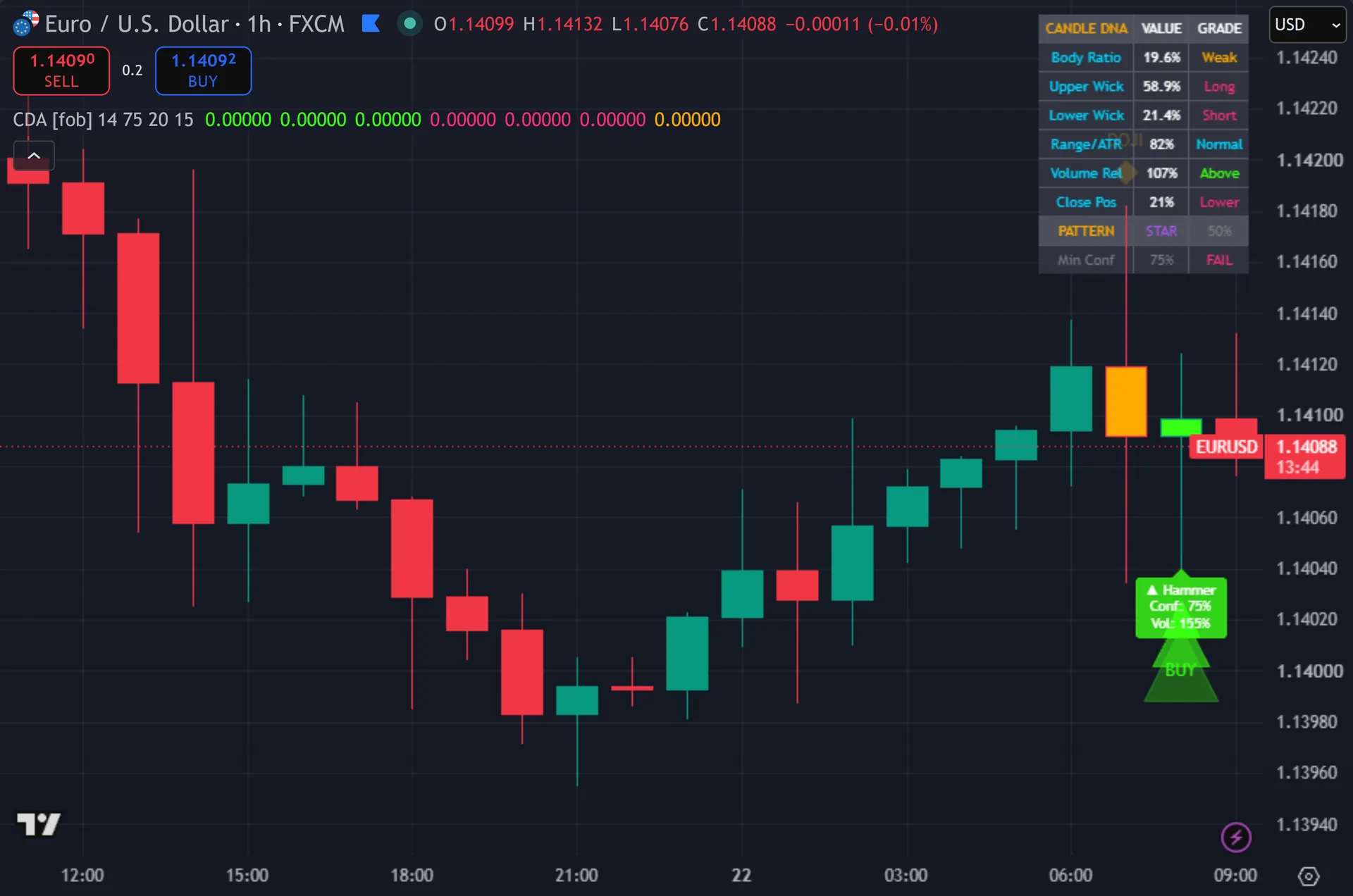This screenshot has width=1353, height=896.
Task: Click the 1.14092 BUY button
Action: [x=203, y=70]
